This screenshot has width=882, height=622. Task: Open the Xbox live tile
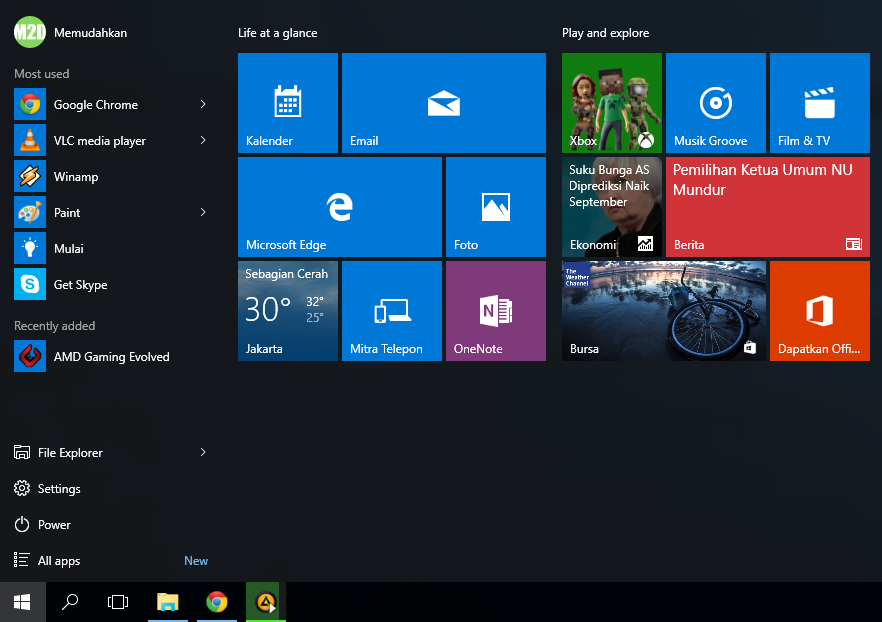[x=611, y=103]
